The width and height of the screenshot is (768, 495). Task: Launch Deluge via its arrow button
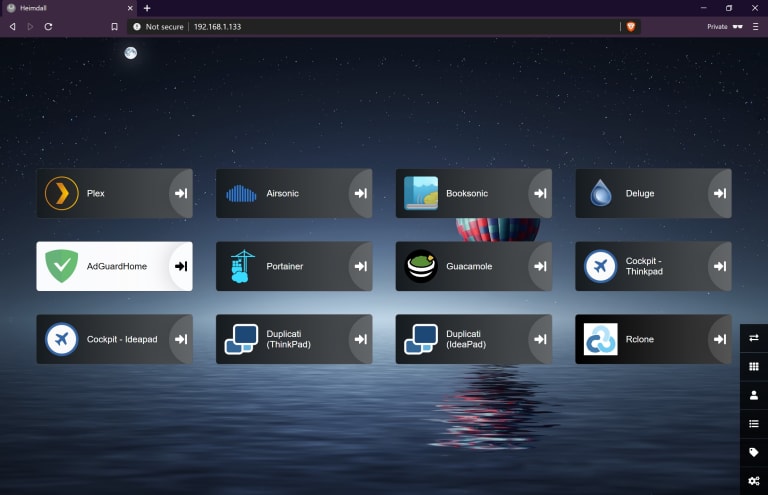click(720, 193)
